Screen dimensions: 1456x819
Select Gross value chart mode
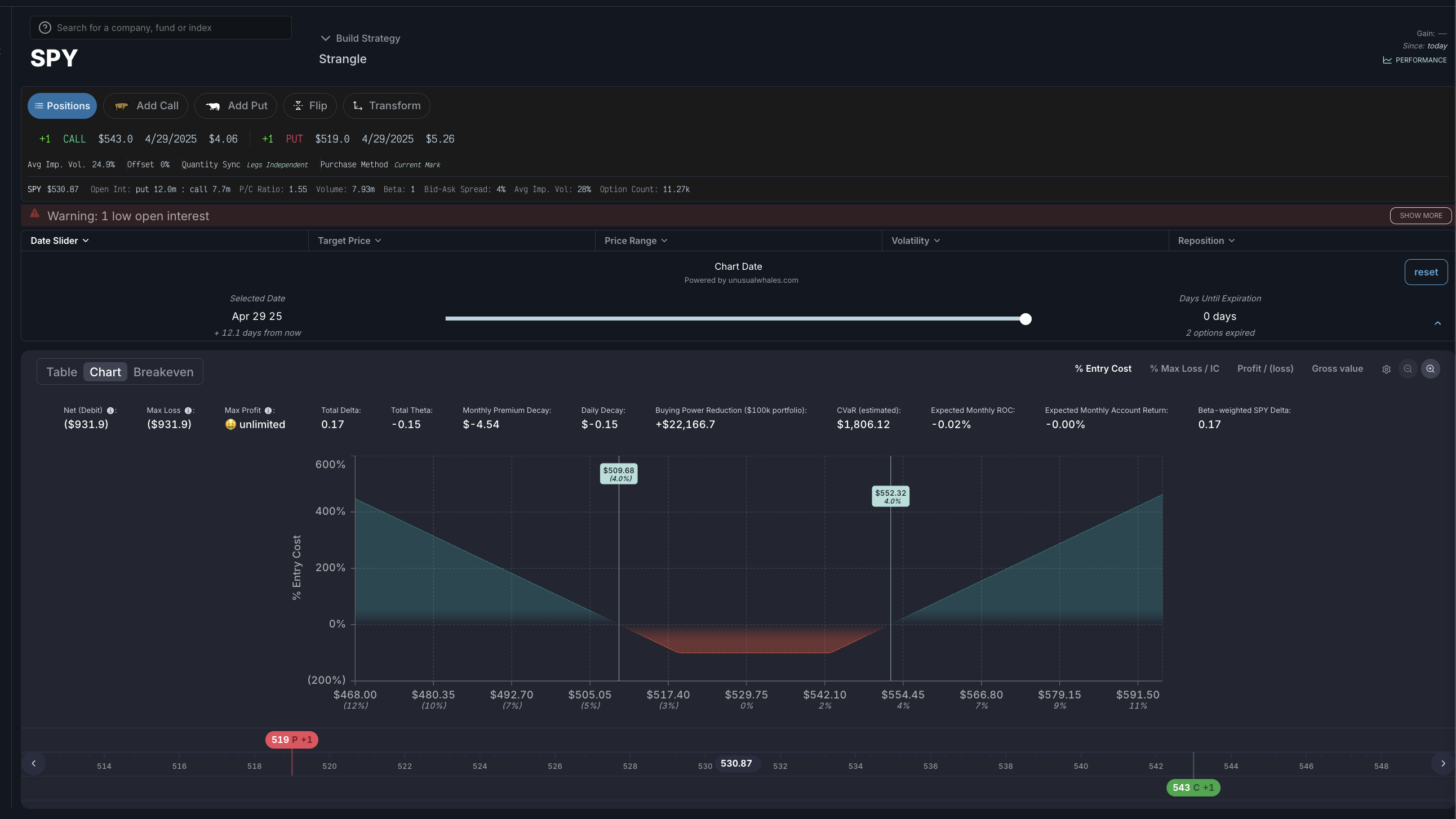1337,368
